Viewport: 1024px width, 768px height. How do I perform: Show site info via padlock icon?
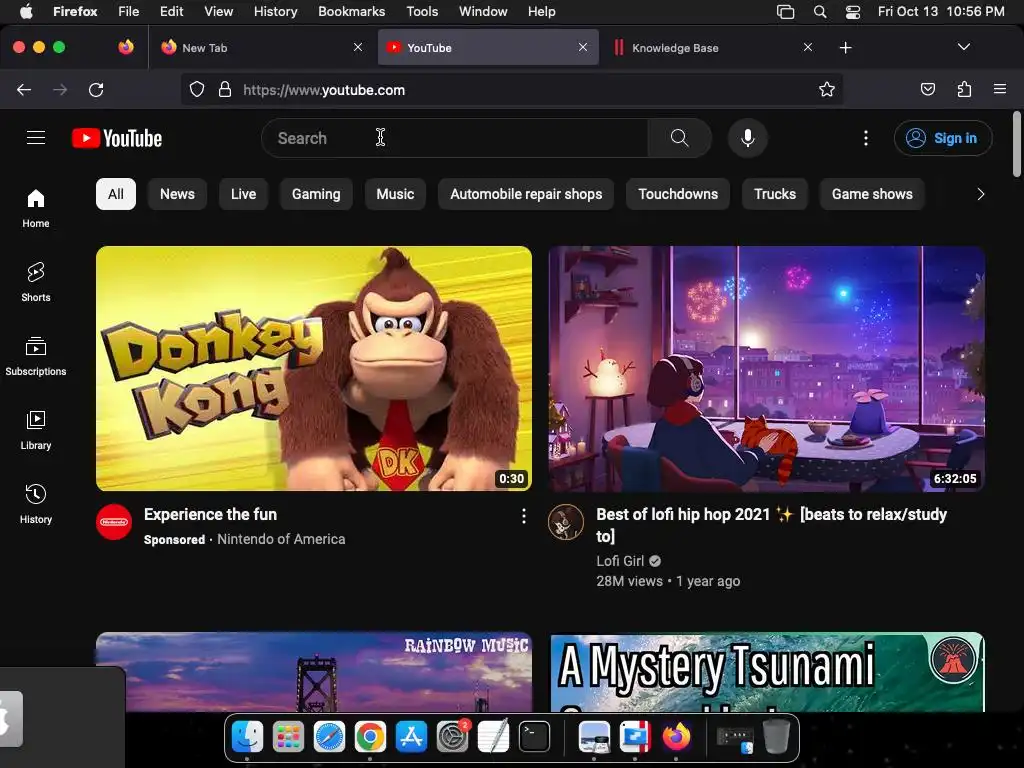tap(225, 89)
